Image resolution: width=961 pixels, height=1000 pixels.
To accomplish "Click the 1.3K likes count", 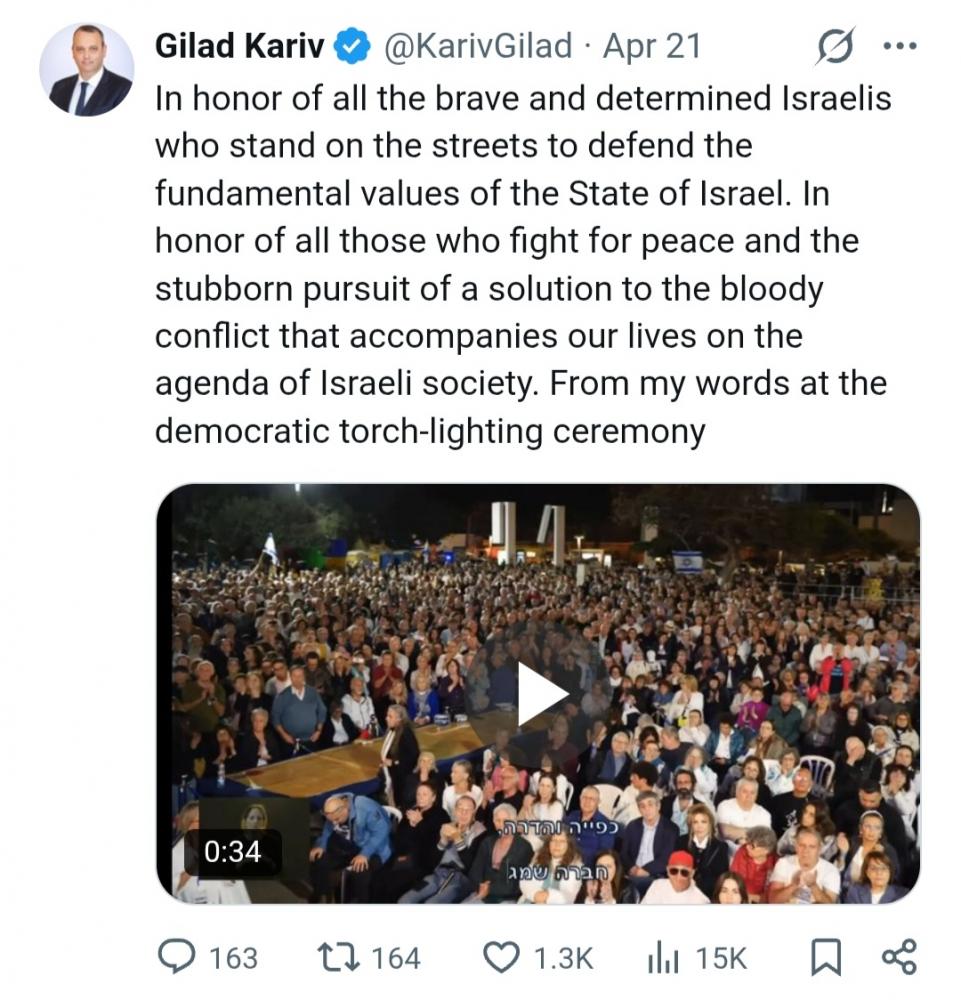I will coord(563,958).
